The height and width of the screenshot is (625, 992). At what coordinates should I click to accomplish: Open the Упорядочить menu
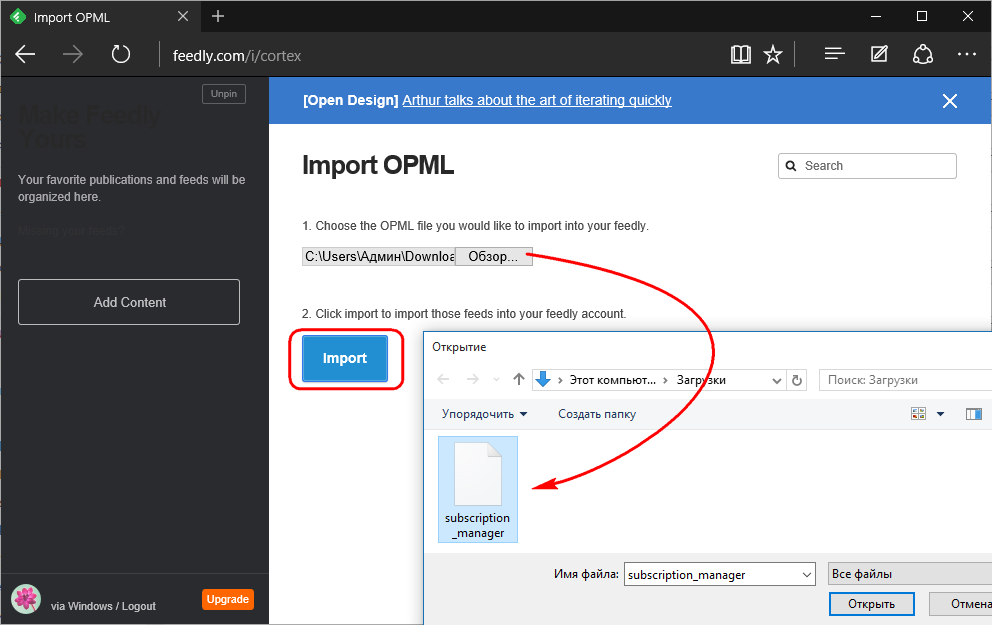coord(484,414)
